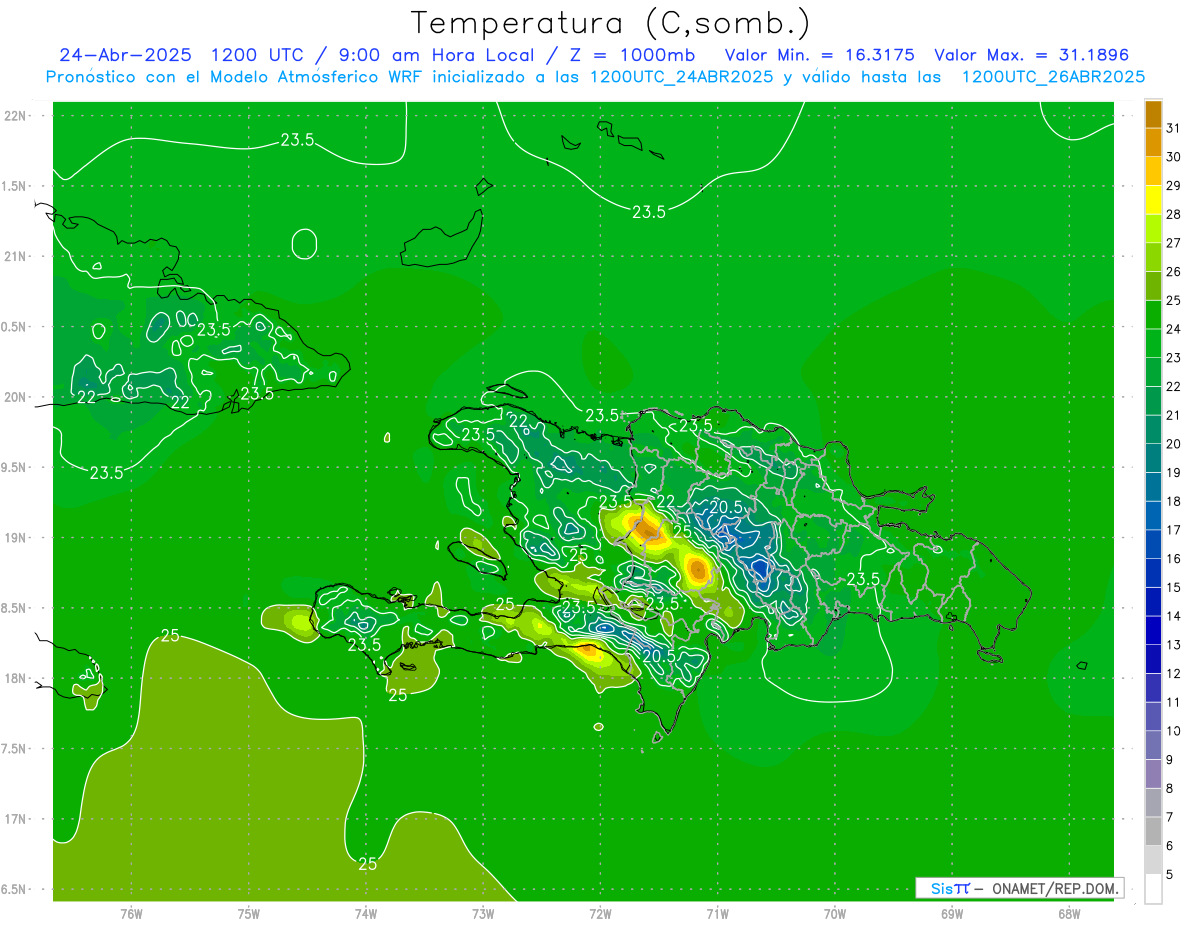The image size is (1200, 927).
Task: Pick the gray colorbar swatch between 6 and 7
Action: coord(1153,831)
